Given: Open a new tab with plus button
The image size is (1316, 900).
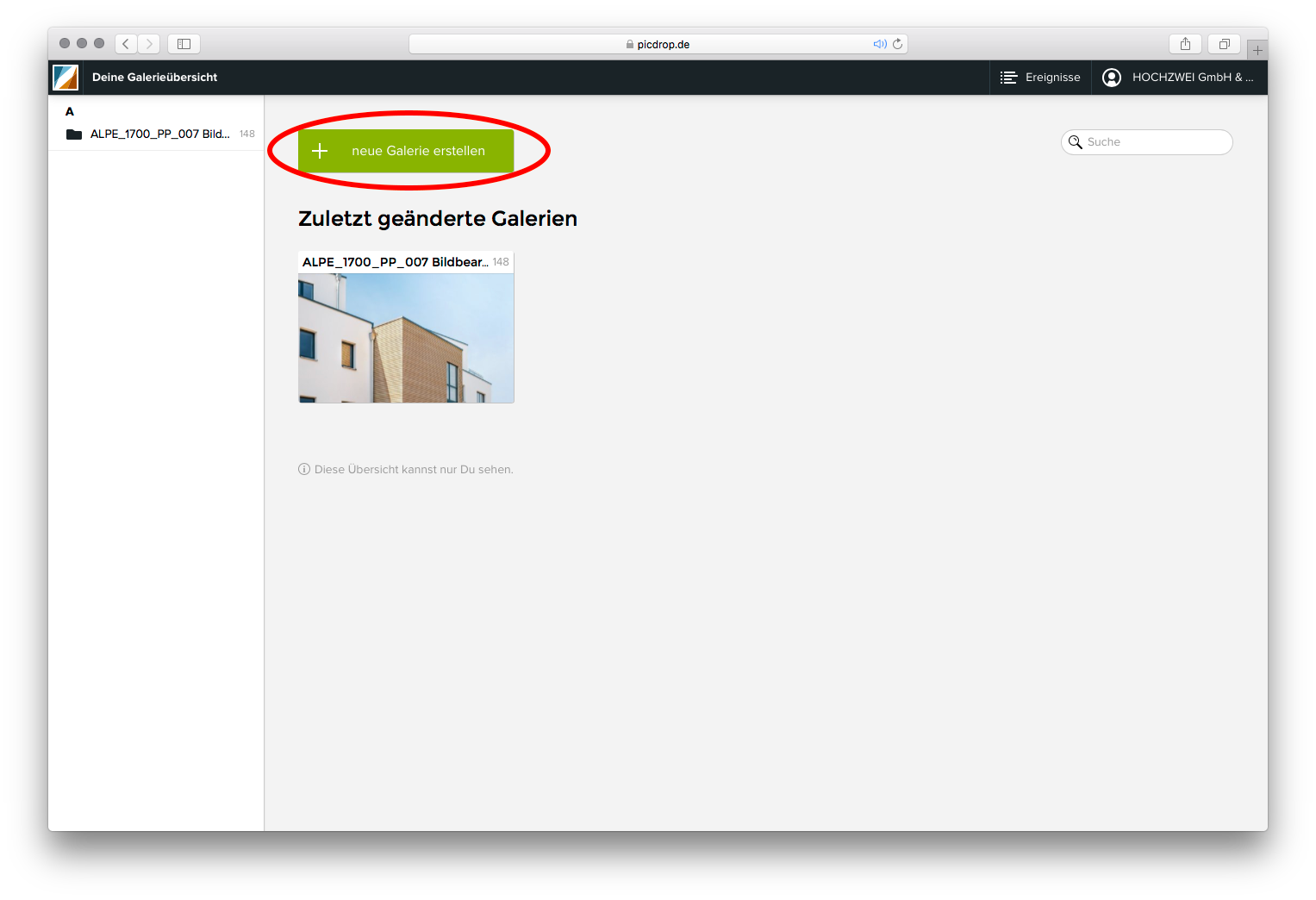Looking at the screenshot, I should click(x=1257, y=50).
